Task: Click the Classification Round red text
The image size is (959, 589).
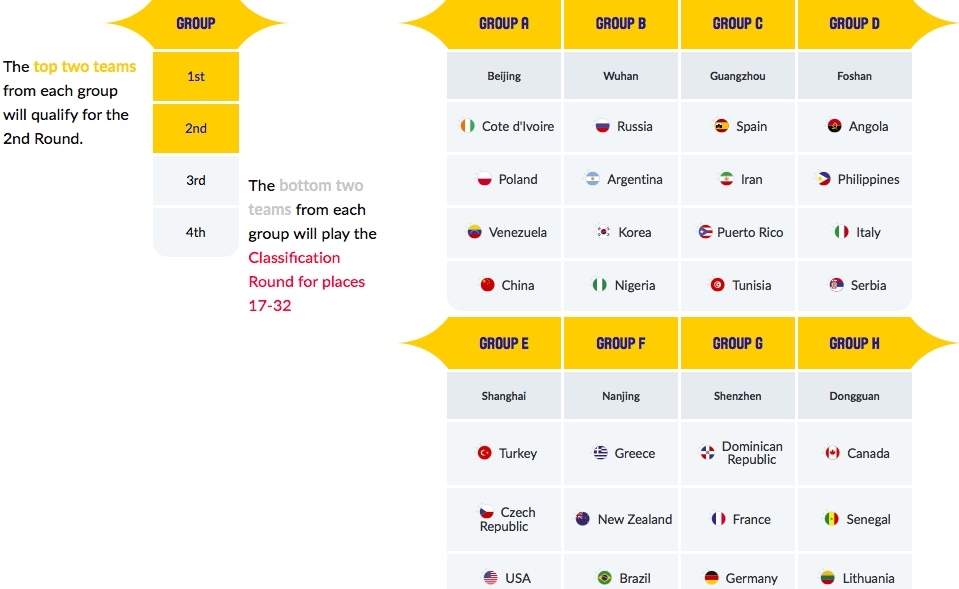Action: click(x=294, y=258)
